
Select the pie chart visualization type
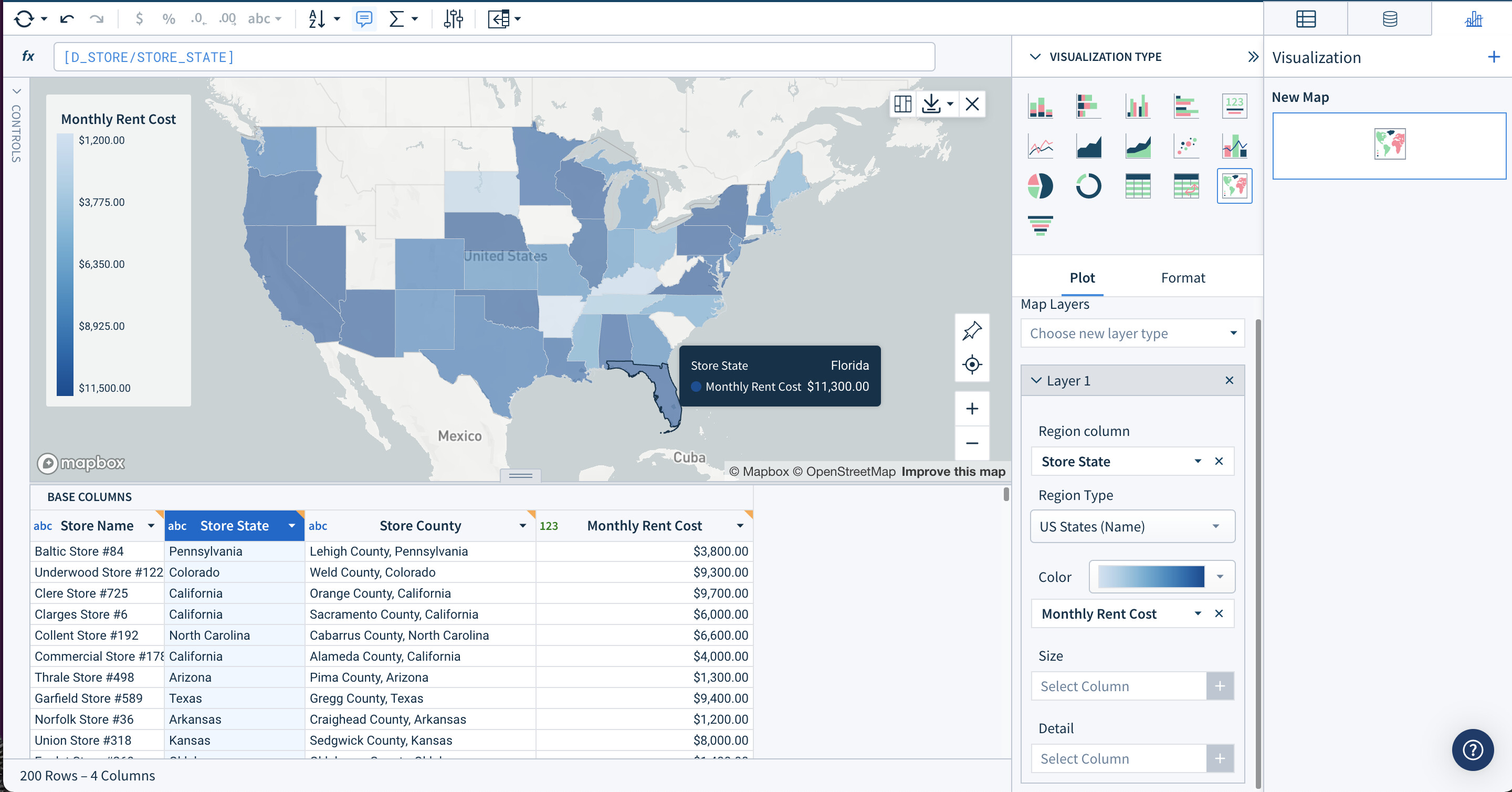(x=1041, y=185)
